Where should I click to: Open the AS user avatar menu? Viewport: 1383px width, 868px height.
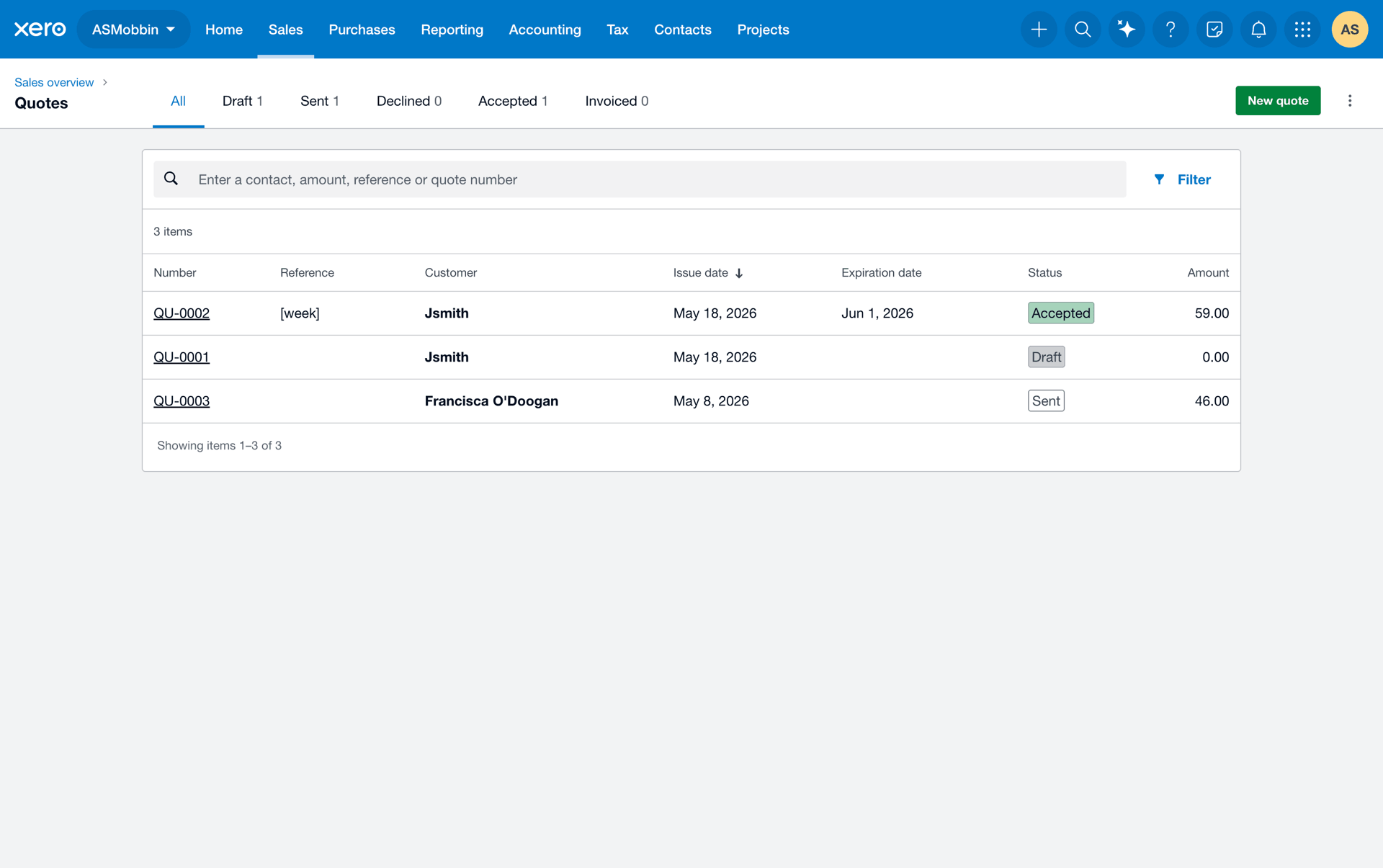pos(1349,30)
